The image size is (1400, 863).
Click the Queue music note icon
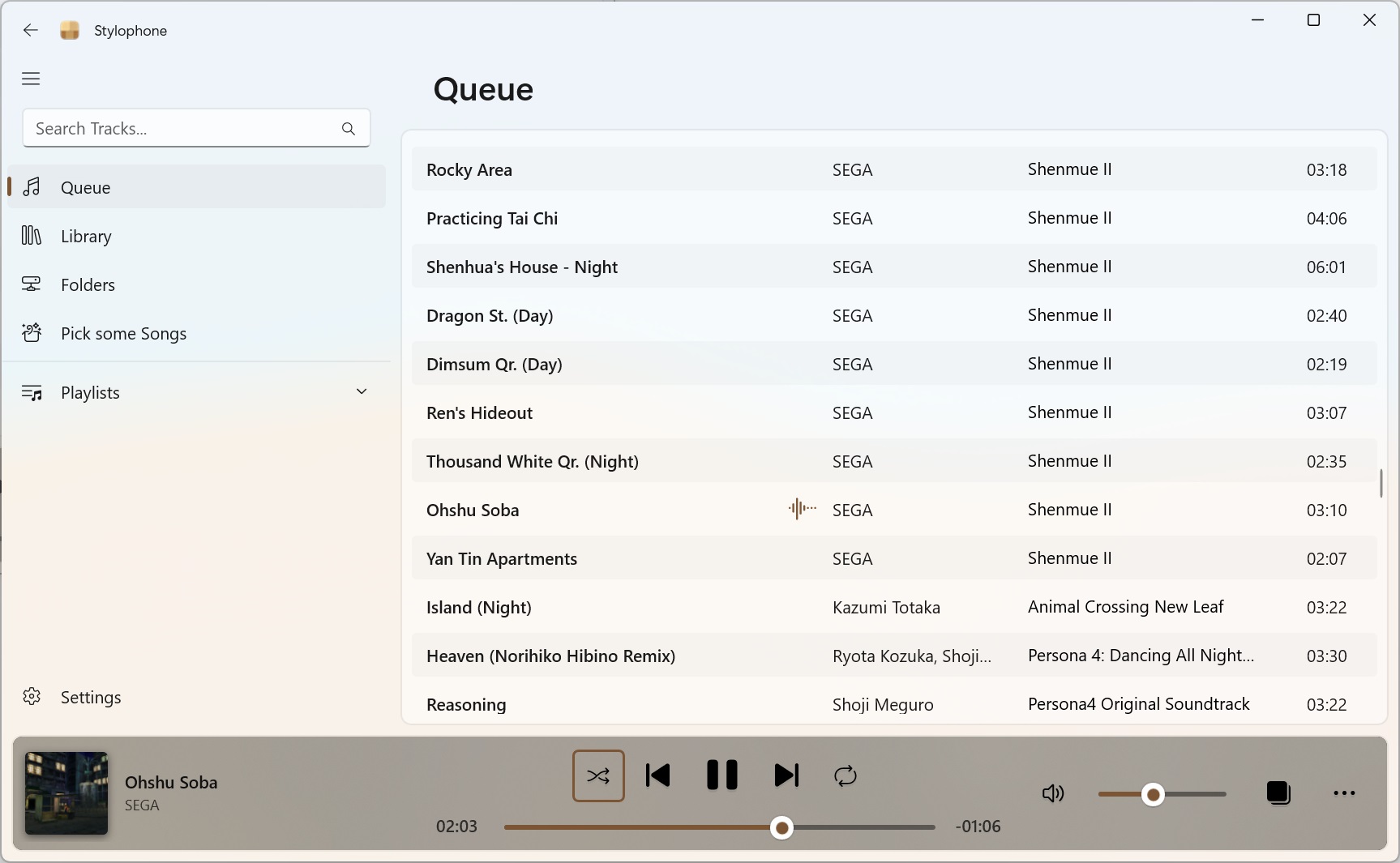(x=32, y=187)
